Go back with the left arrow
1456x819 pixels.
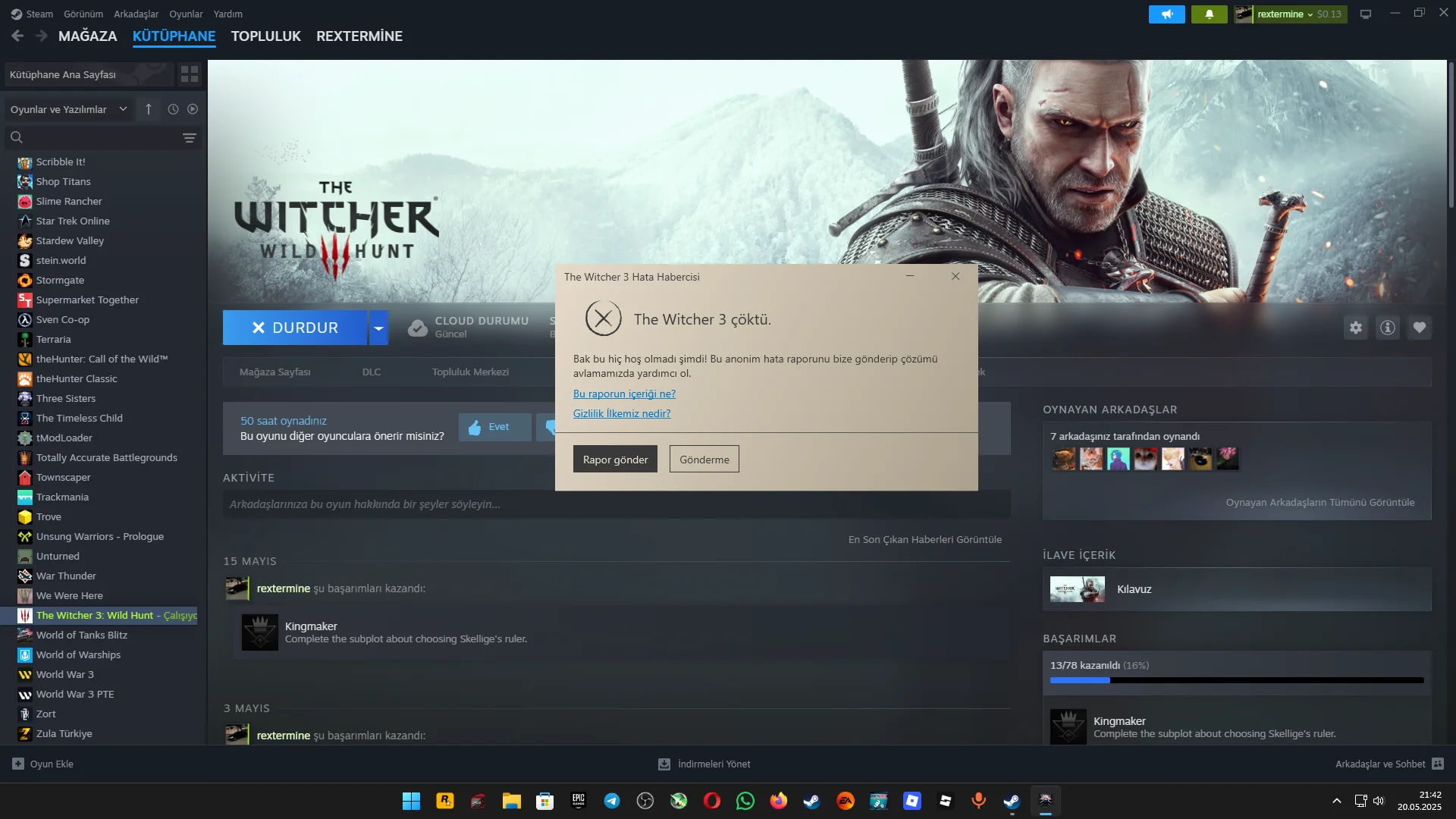[17, 36]
